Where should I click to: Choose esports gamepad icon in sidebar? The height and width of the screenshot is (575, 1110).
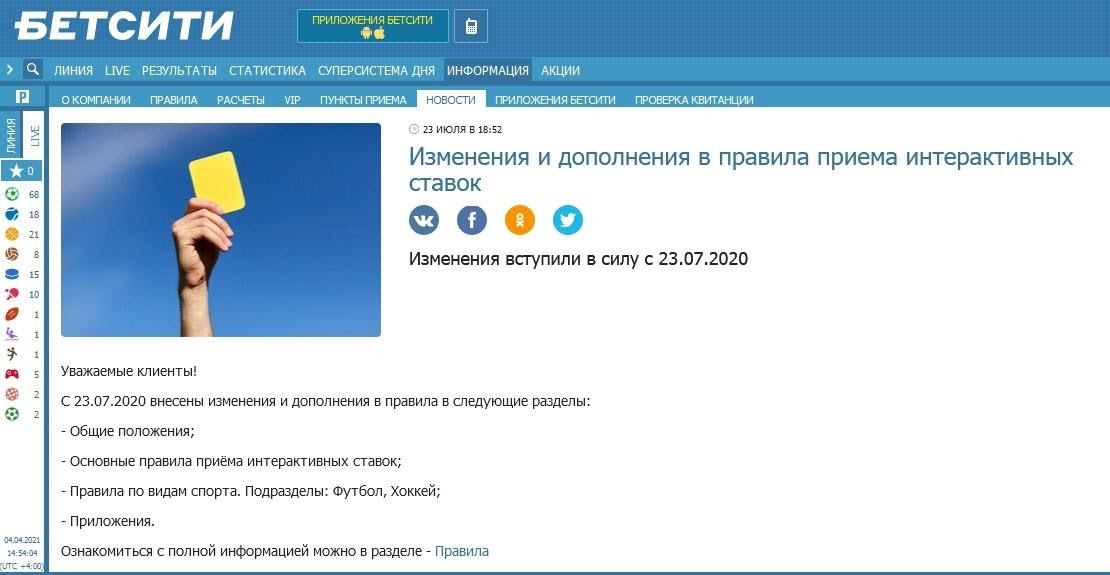(x=13, y=374)
